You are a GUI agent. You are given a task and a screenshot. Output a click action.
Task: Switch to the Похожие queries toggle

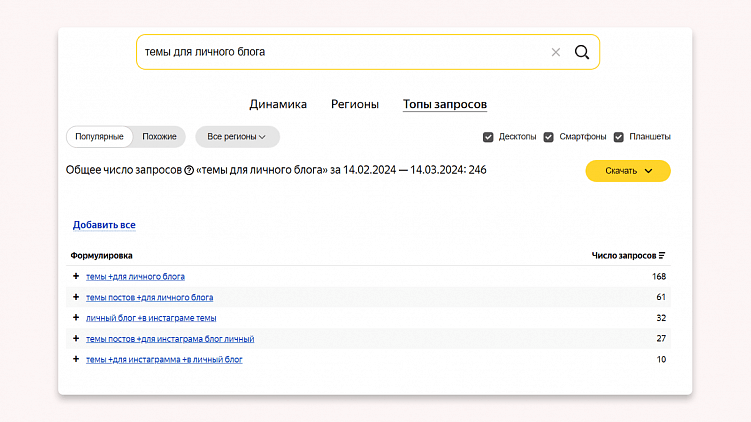159,137
